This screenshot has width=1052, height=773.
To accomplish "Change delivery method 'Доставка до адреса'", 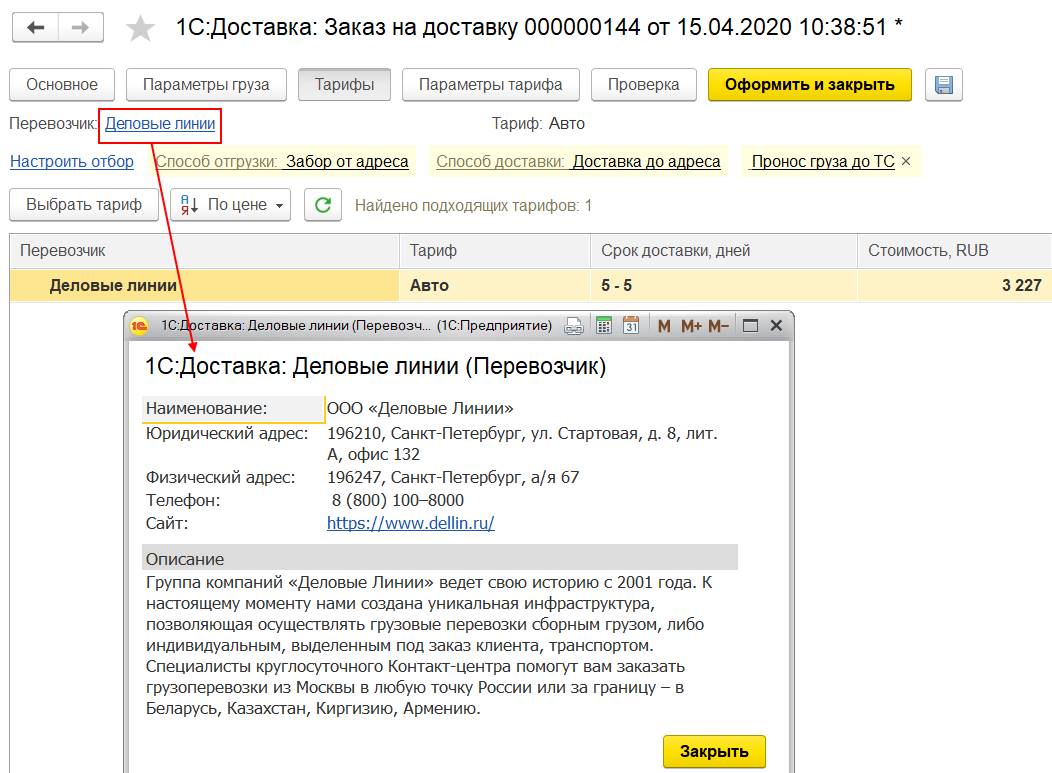I will click(646, 162).
